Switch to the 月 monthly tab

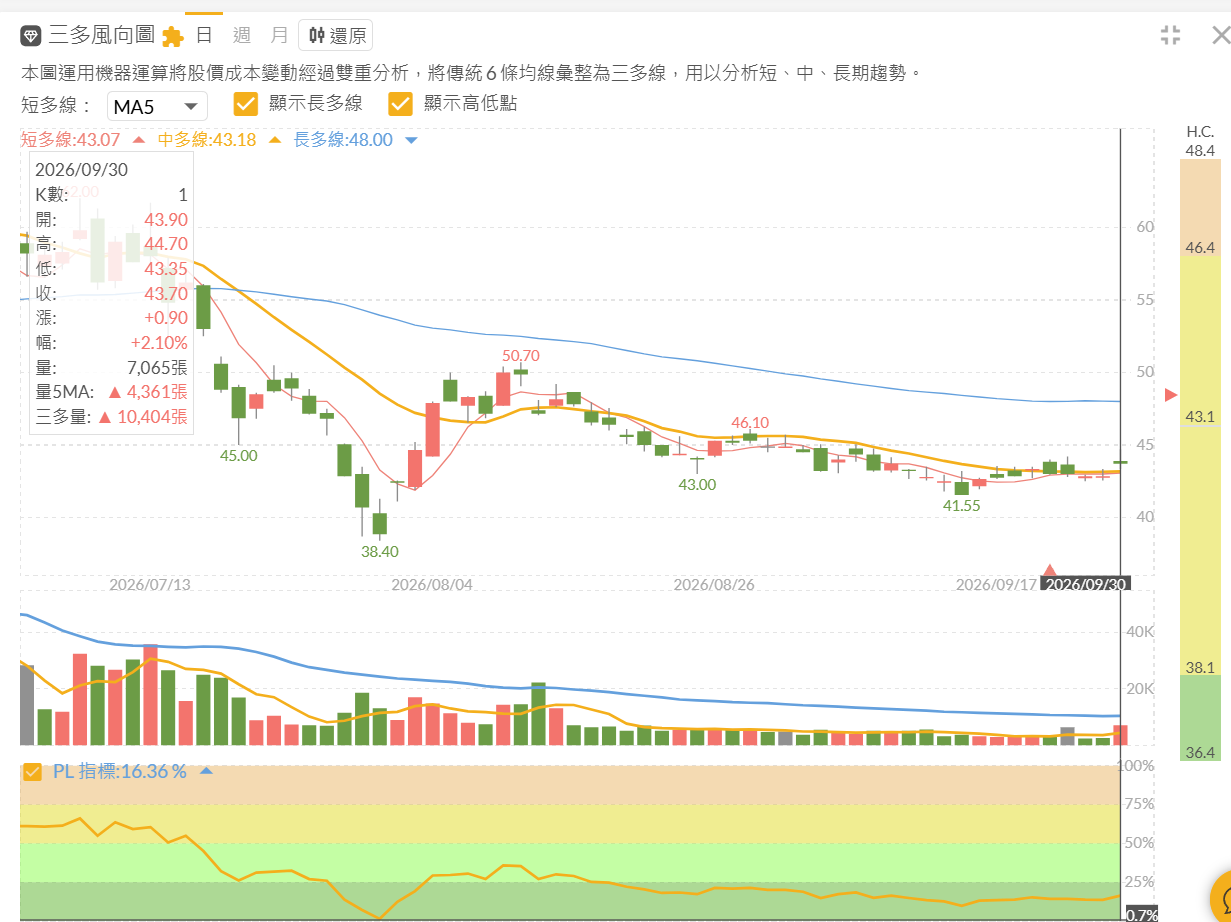point(279,35)
